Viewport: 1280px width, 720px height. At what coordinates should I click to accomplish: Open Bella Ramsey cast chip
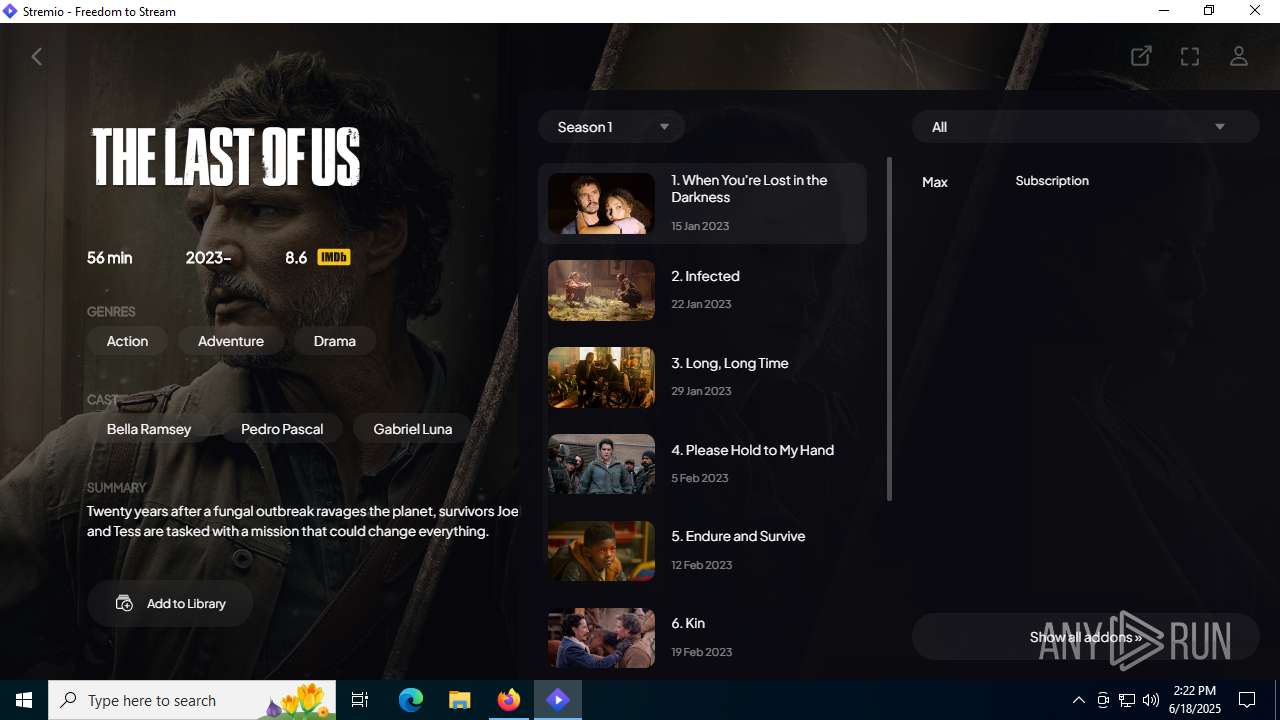(149, 429)
